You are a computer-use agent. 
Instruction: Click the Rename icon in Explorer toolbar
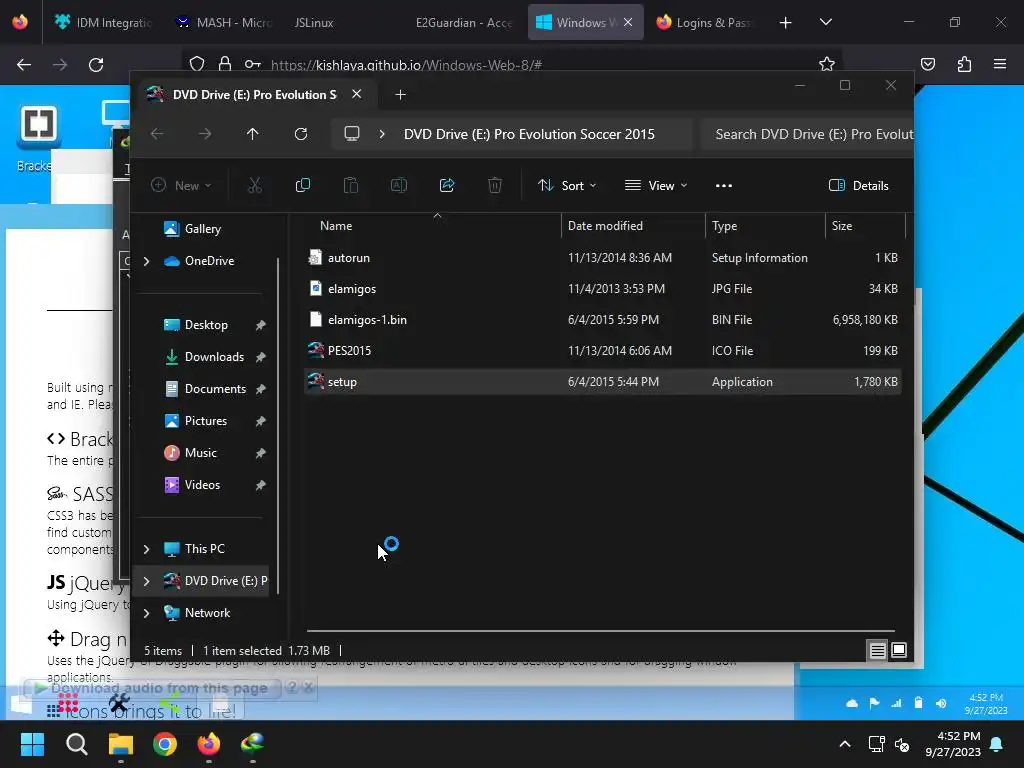pyautogui.click(x=399, y=185)
